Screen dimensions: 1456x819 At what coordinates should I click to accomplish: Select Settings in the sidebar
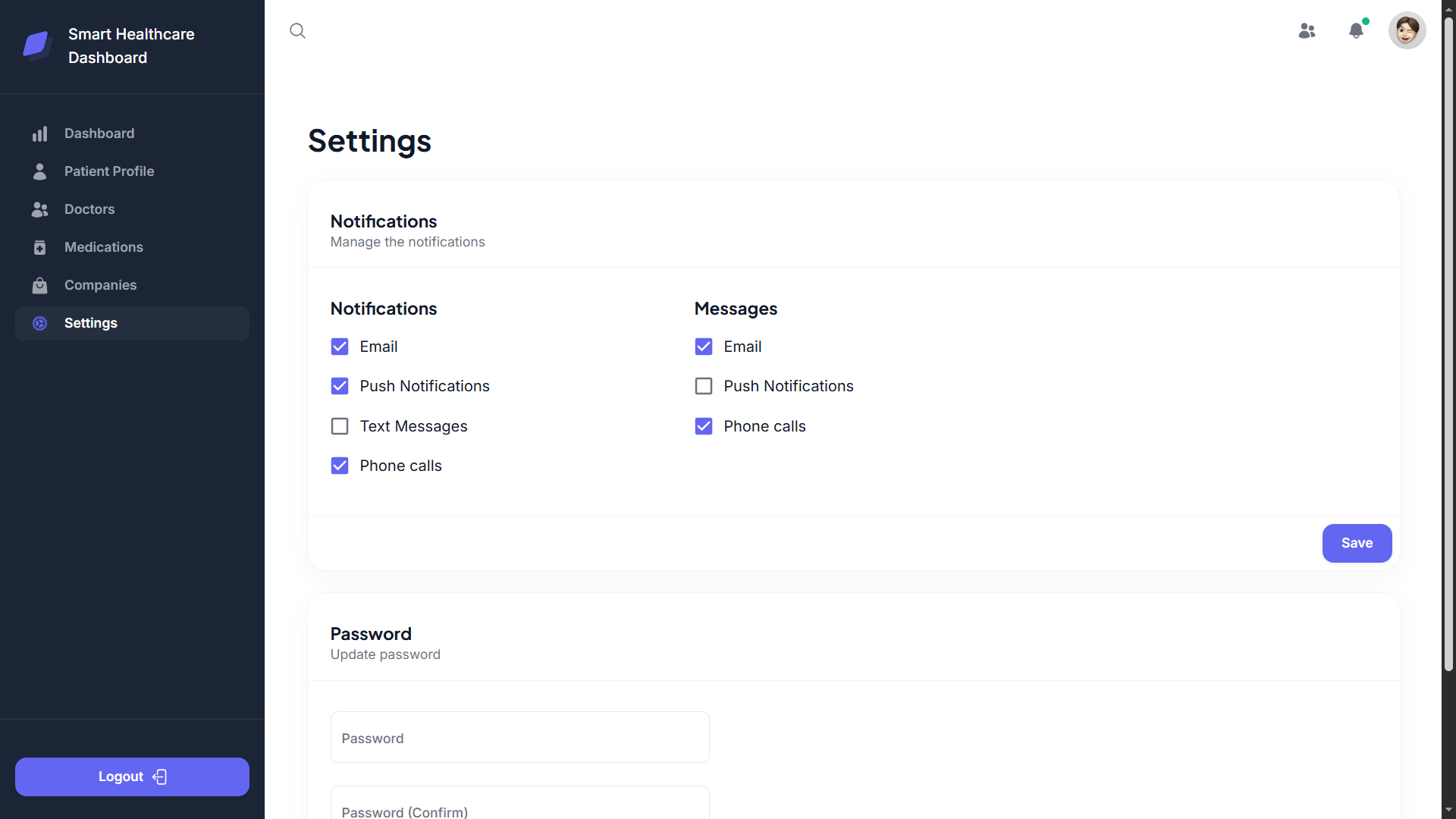point(132,323)
